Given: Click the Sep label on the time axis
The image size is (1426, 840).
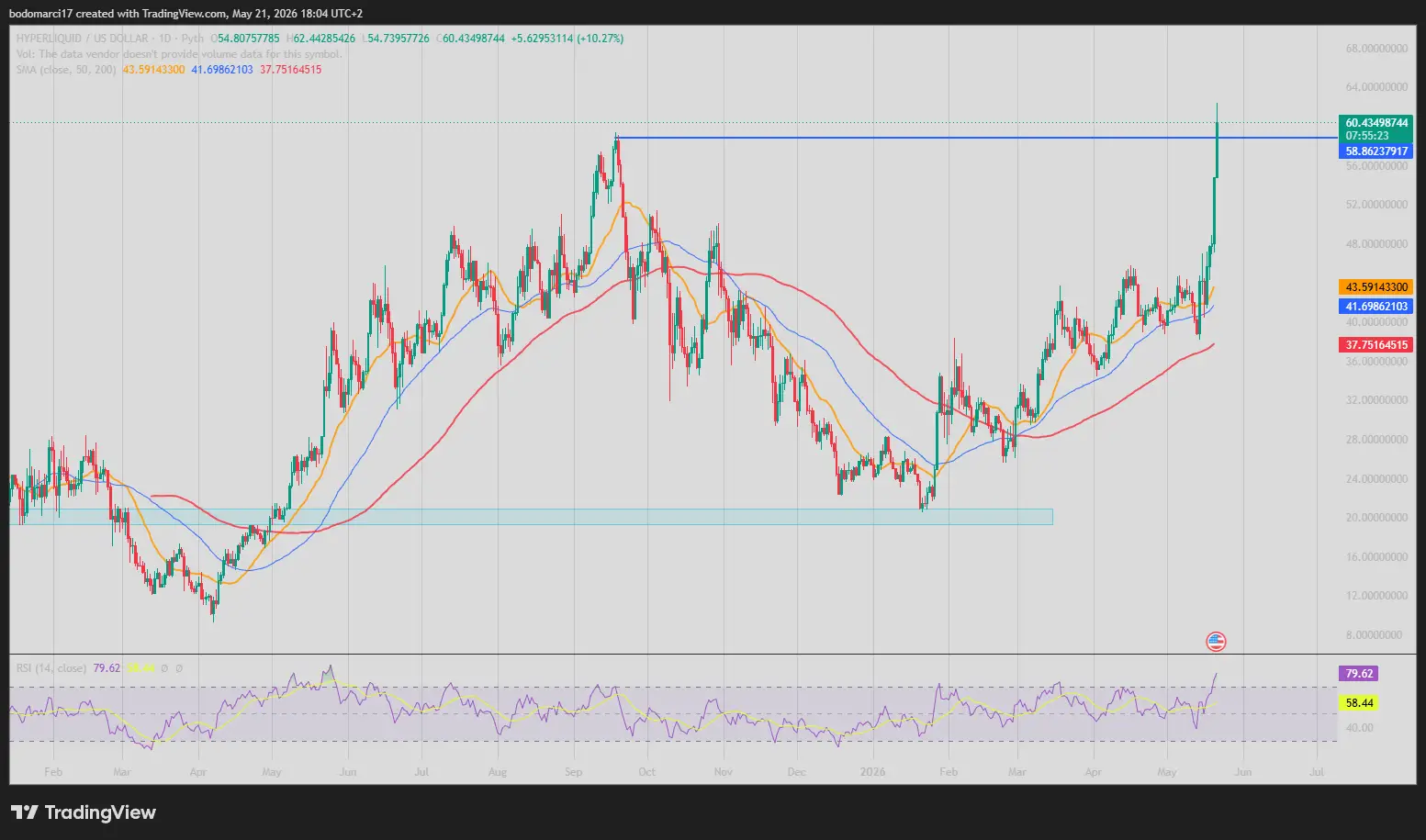Looking at the screenshot, I should [574, 772].
